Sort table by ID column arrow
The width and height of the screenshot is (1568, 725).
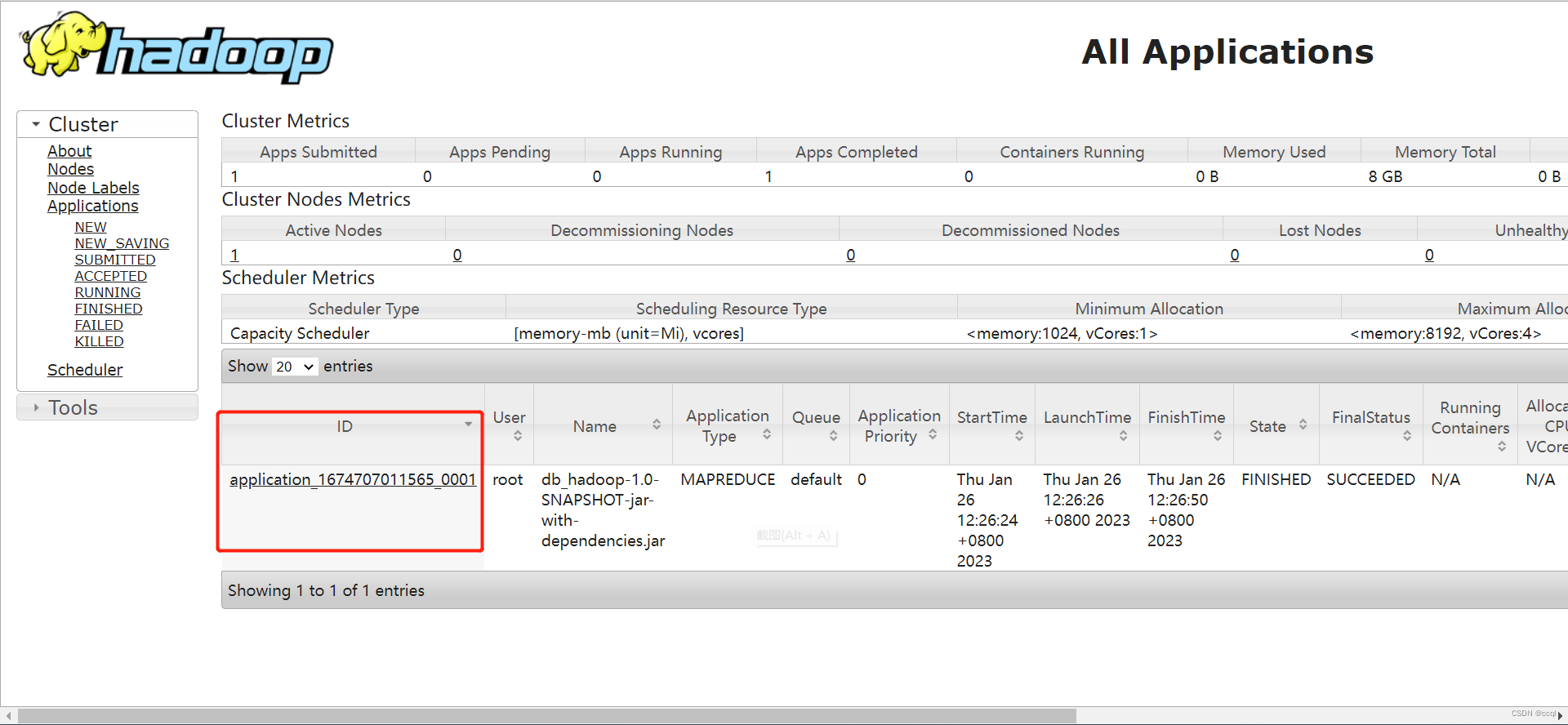click(468, 424)
